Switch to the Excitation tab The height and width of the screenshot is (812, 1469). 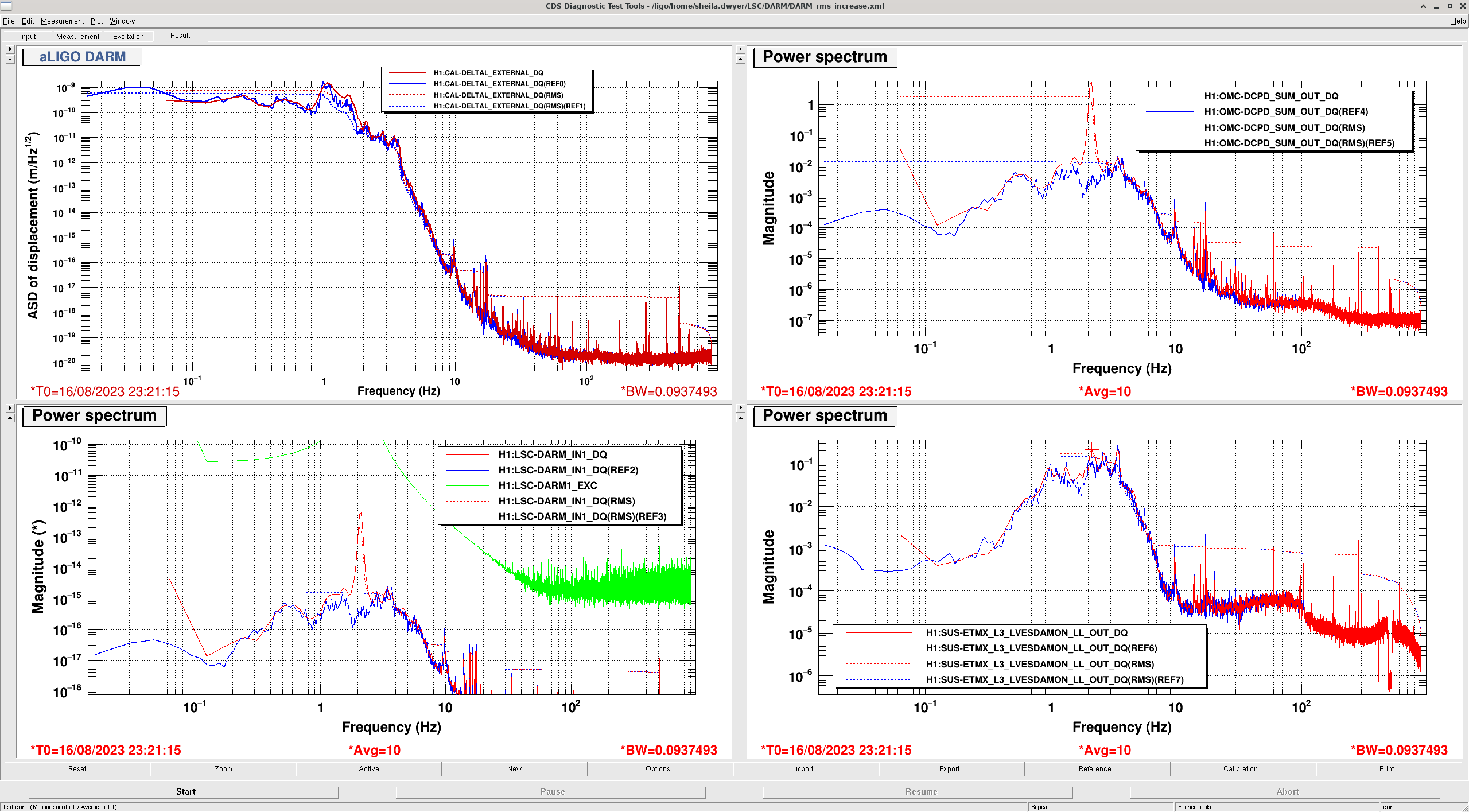(x=129, y=36)
